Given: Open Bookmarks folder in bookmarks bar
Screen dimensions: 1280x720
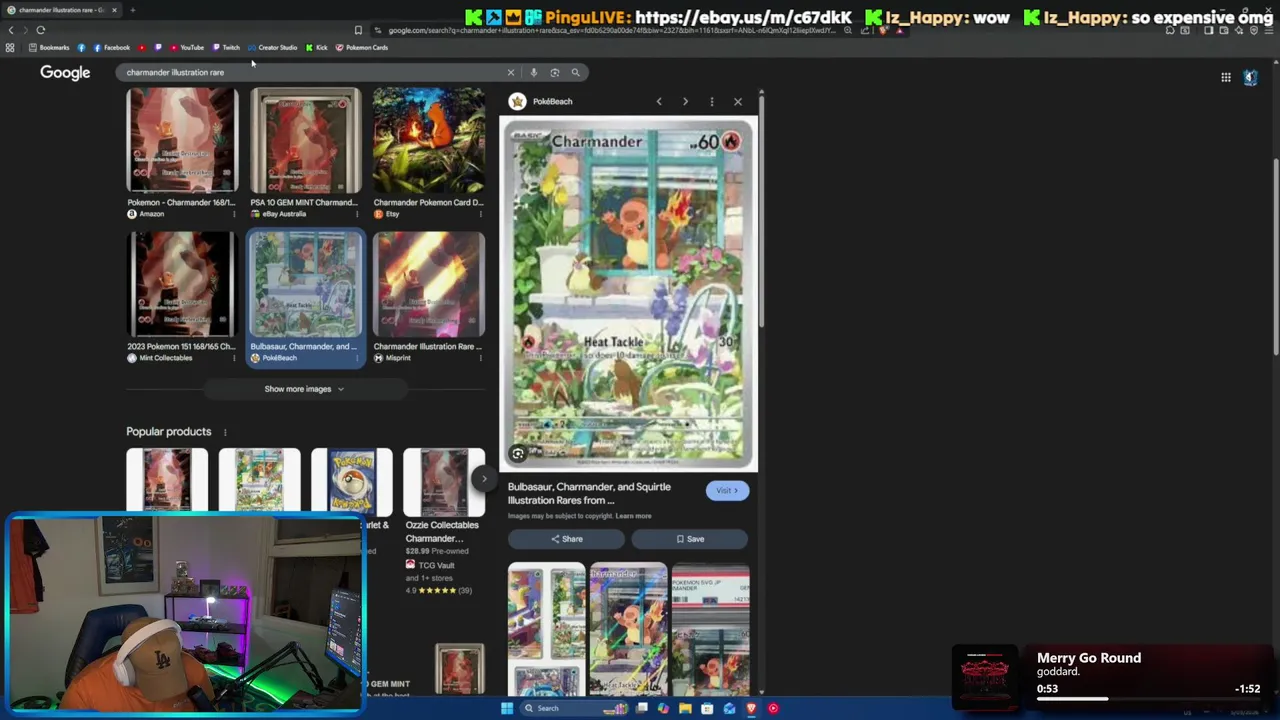Looking at the screenshot, I should 49,47.
